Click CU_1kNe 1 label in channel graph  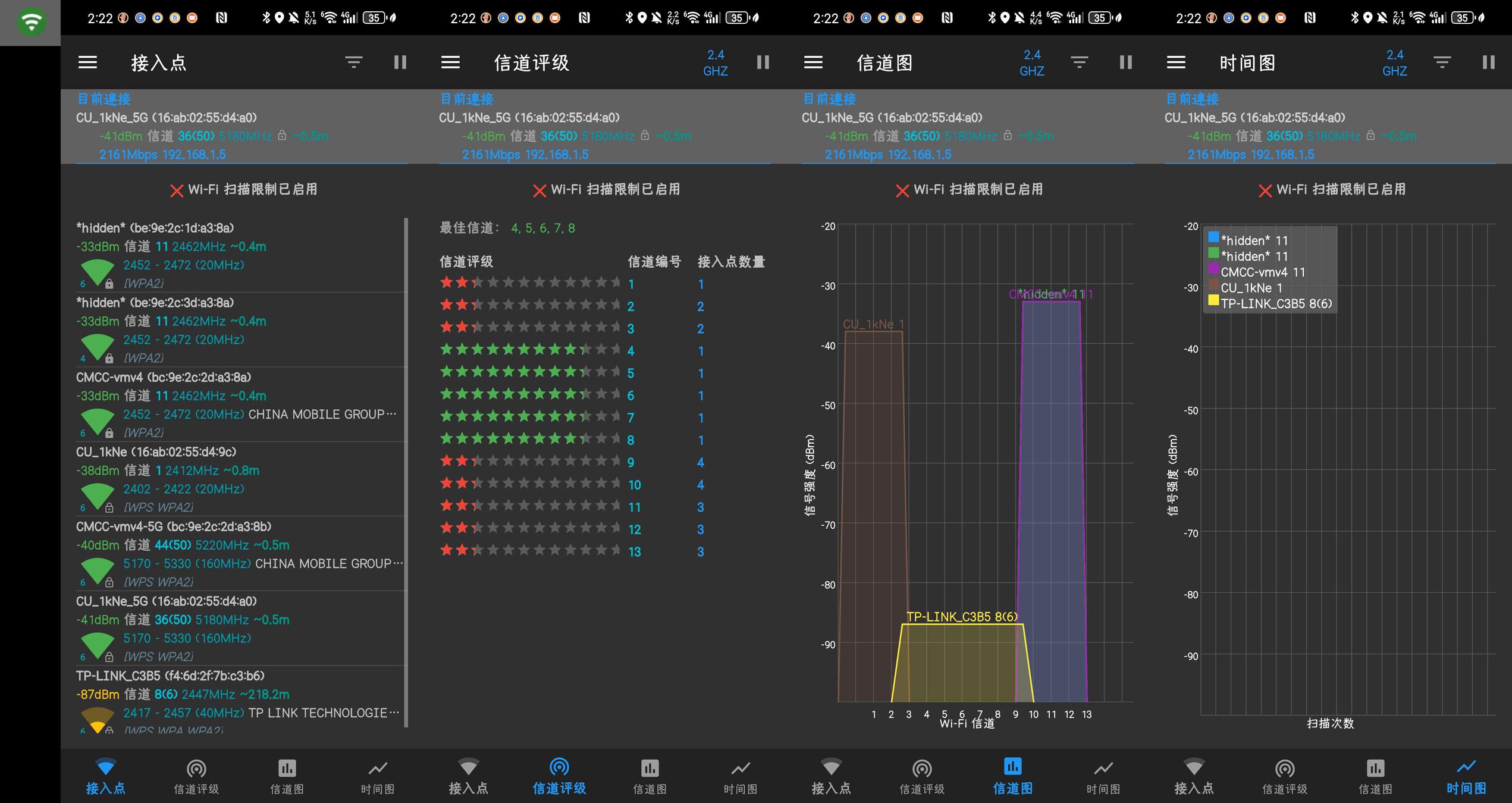(873, 324)
